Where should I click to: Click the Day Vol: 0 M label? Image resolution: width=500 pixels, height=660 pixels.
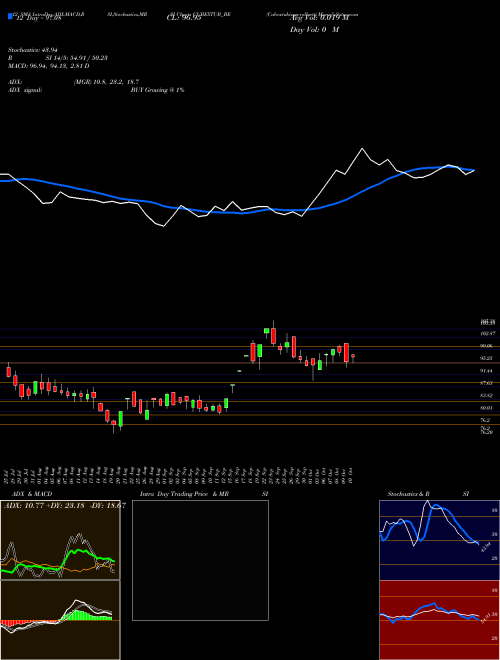click(314, 29)
